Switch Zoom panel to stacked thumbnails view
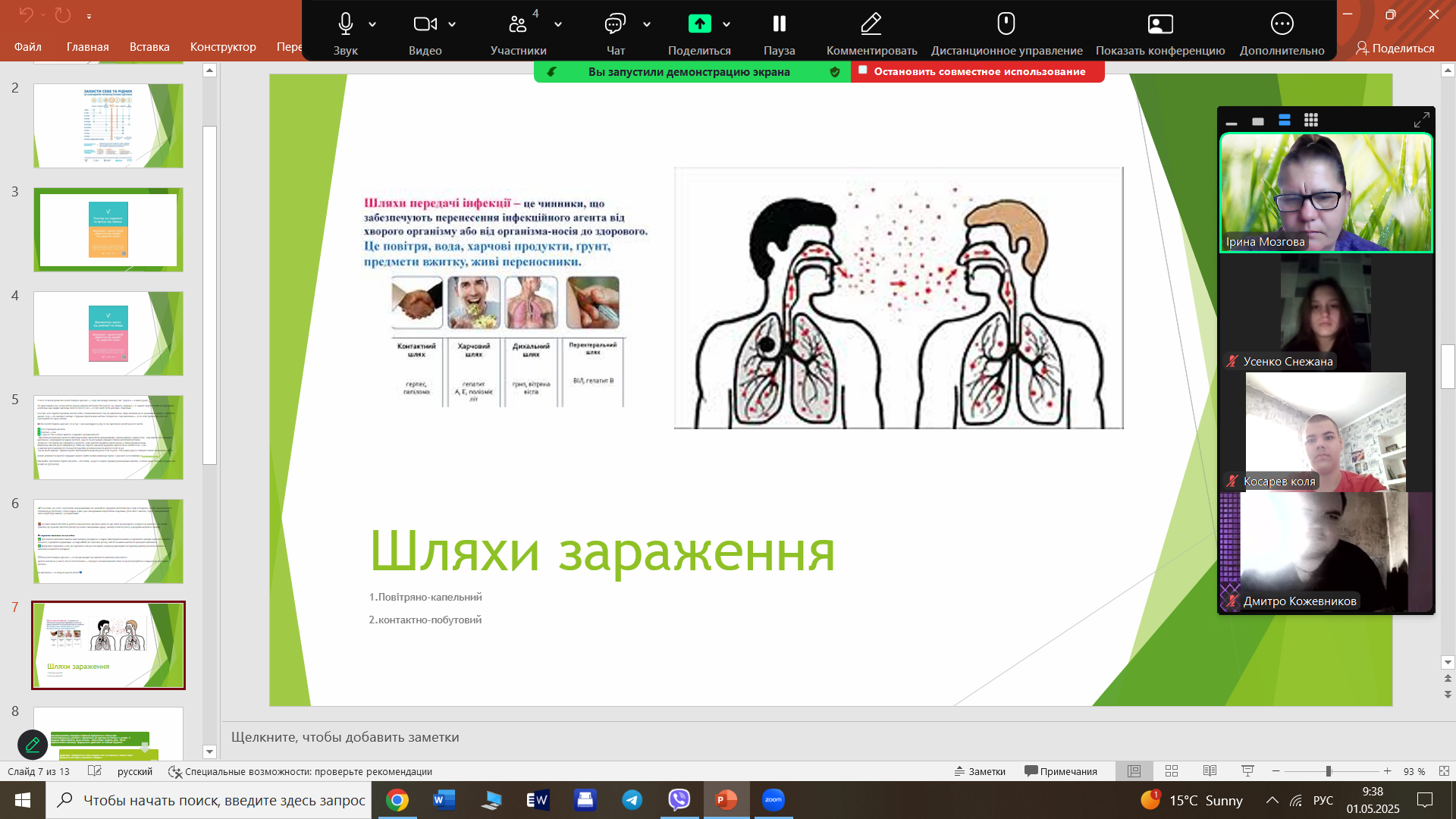This screenshot has width=1456, height=819. (1285, 121)
